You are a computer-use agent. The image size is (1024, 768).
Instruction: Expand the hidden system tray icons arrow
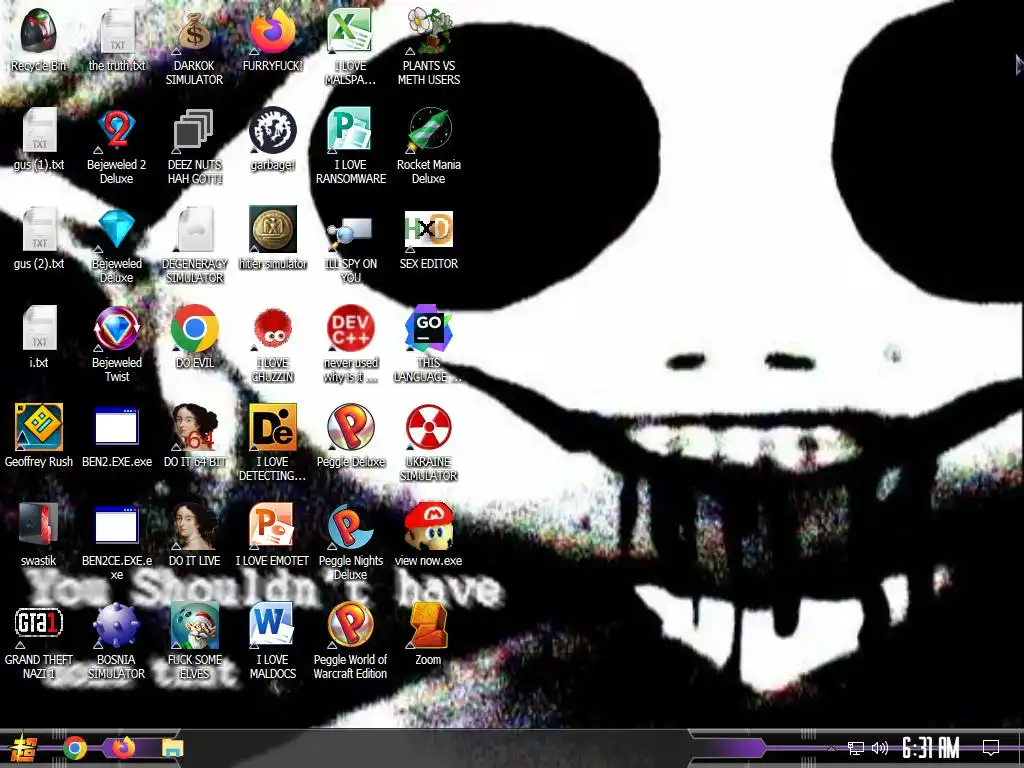[831, 748]
